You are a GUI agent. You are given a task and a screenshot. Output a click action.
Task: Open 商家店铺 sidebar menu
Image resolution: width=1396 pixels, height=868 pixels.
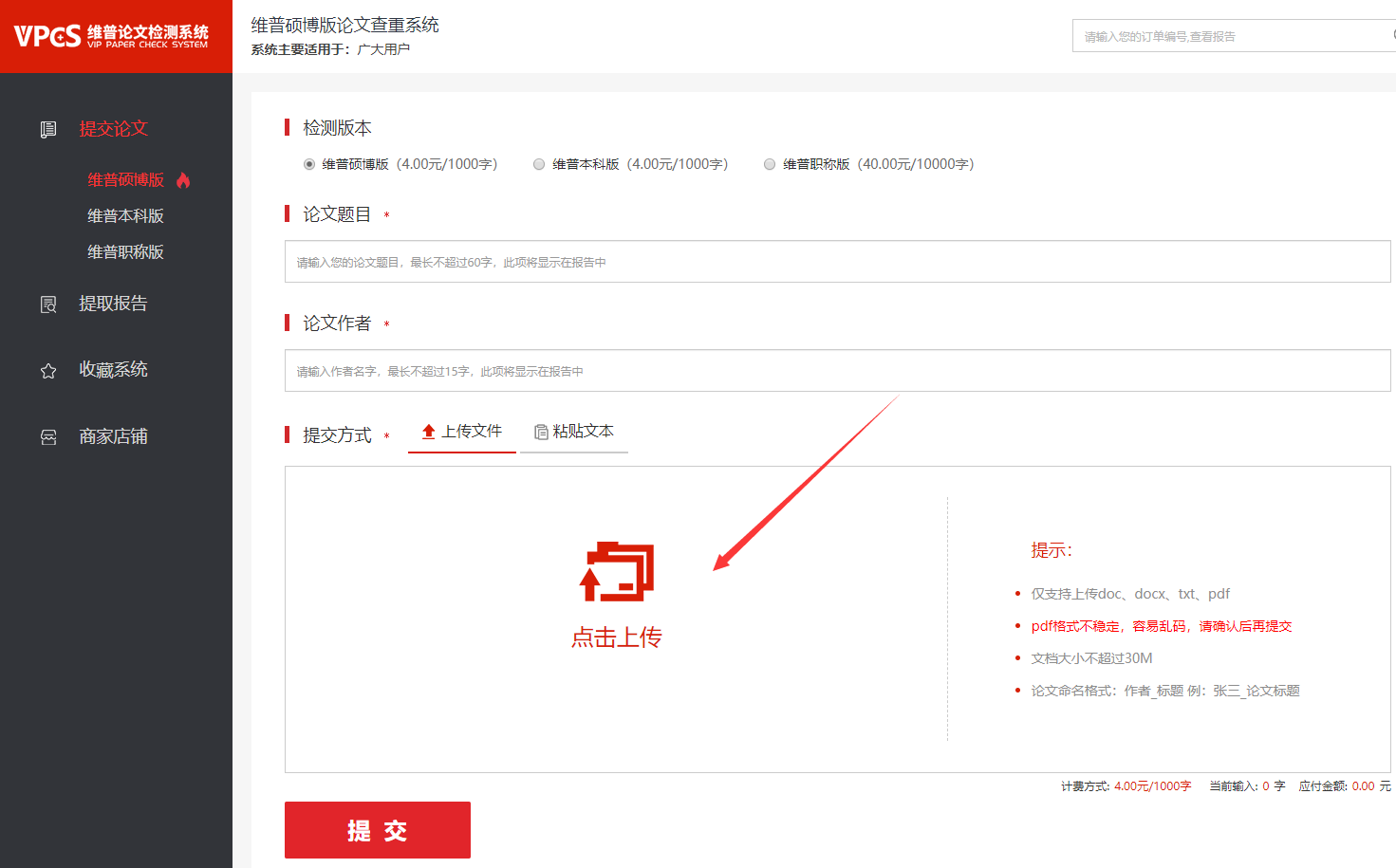click(114, 436)
